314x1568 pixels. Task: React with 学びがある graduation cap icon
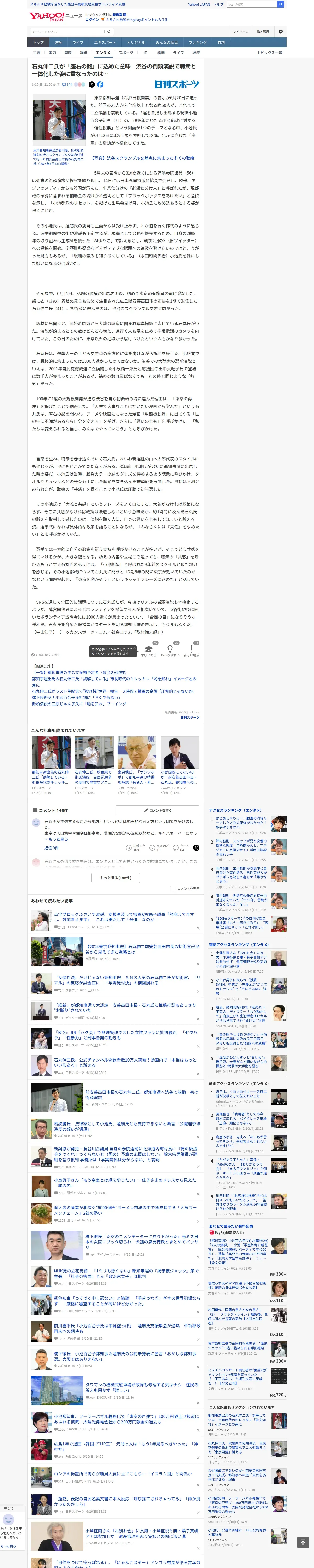pos(148,649)
